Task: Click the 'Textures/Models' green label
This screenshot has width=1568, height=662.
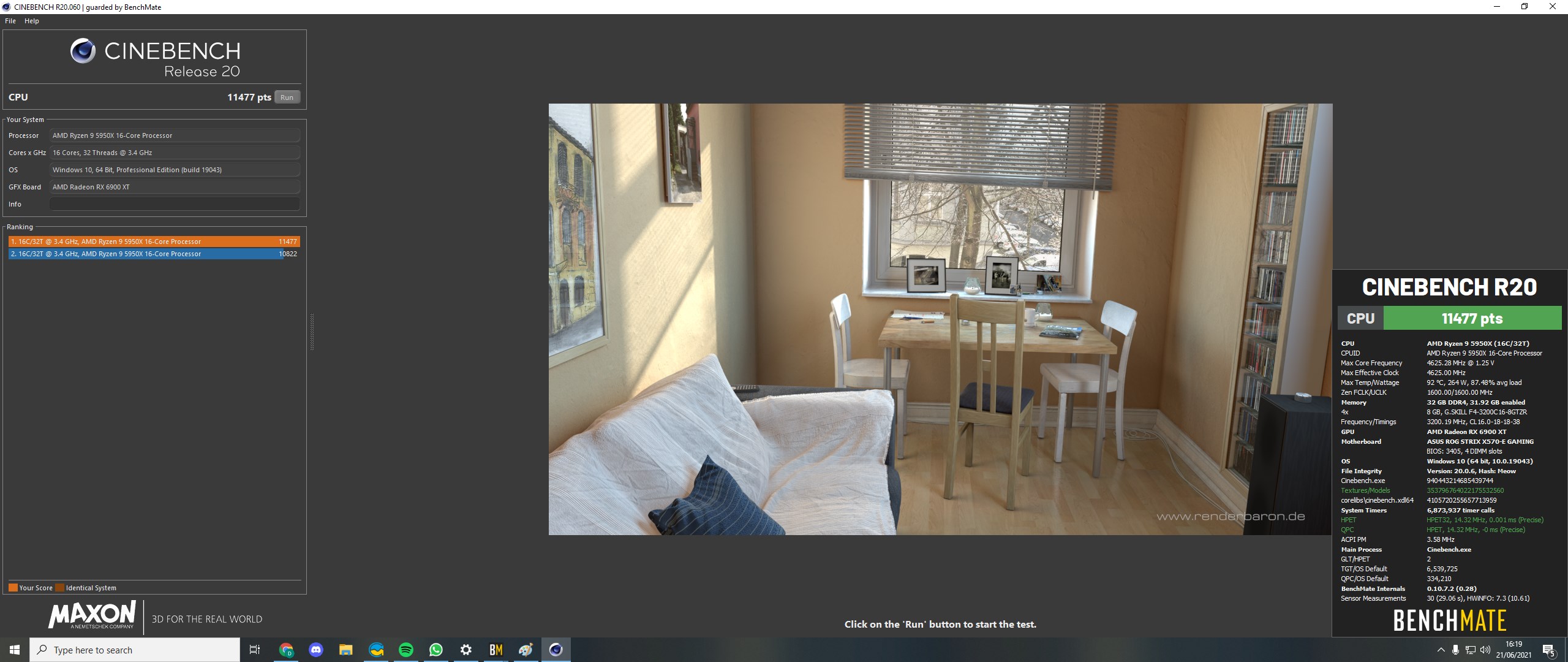Action: point(1365,490)
